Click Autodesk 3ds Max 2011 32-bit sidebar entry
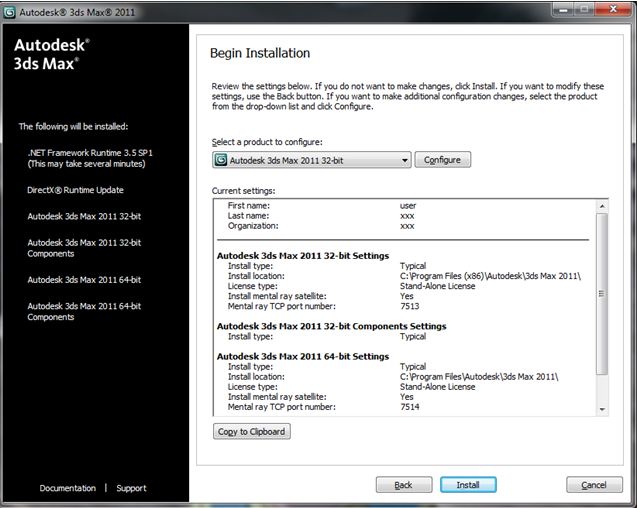 (x=84, y=216)
